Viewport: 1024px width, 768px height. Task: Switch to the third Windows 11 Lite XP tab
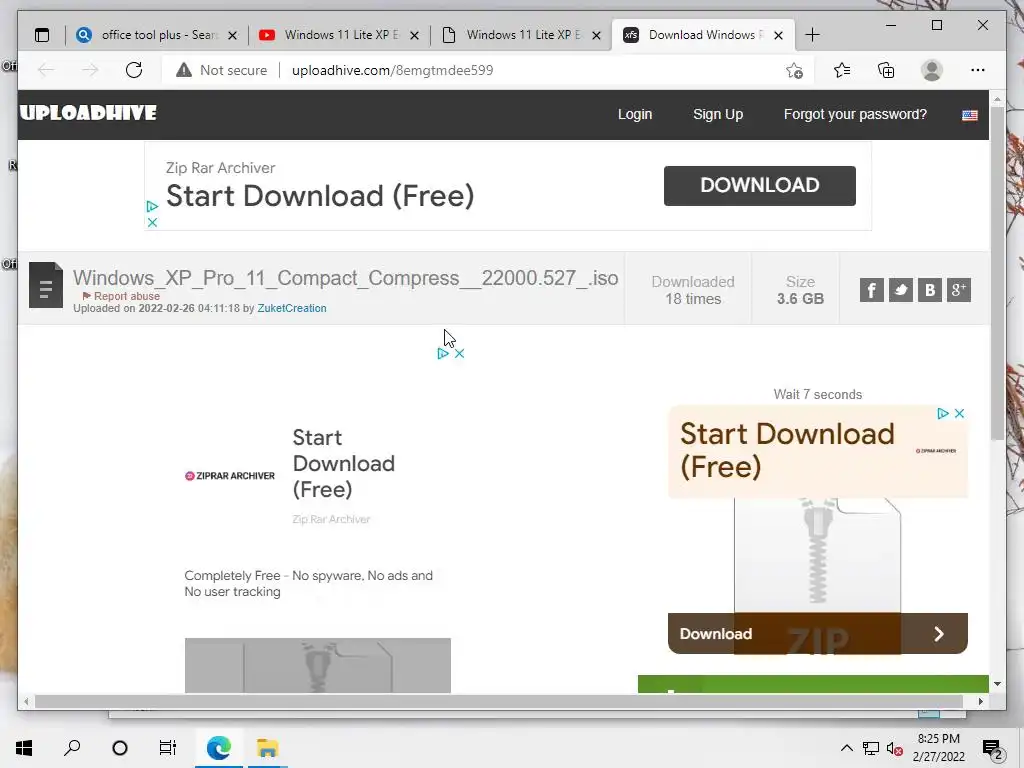(522, 35)
